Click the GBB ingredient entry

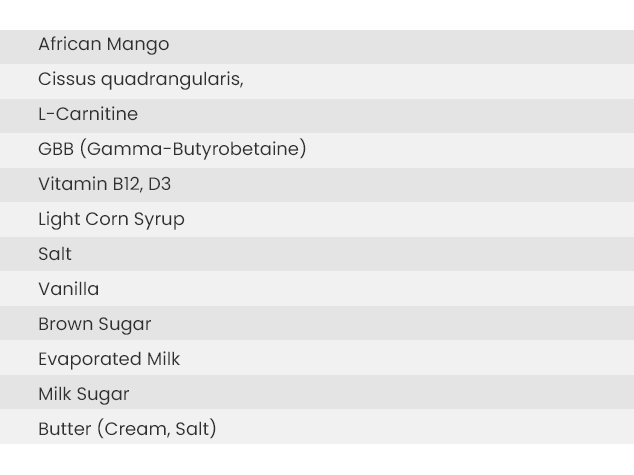317,151
